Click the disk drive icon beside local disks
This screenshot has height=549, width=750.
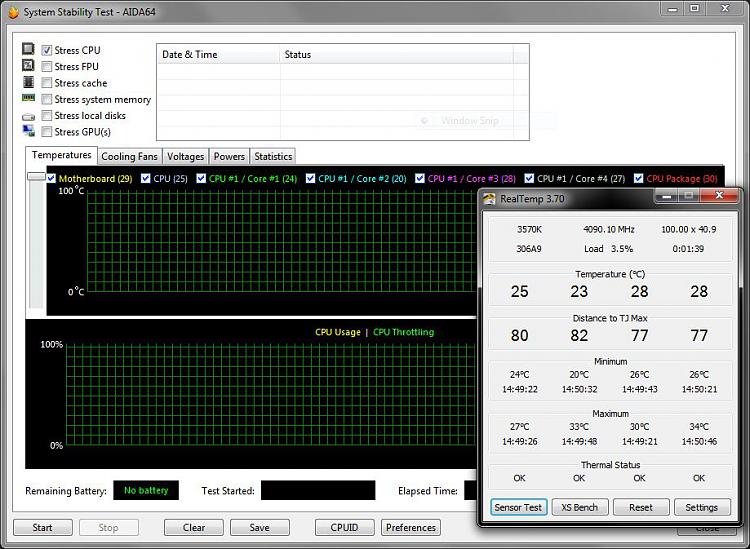(x=28, y=117)
